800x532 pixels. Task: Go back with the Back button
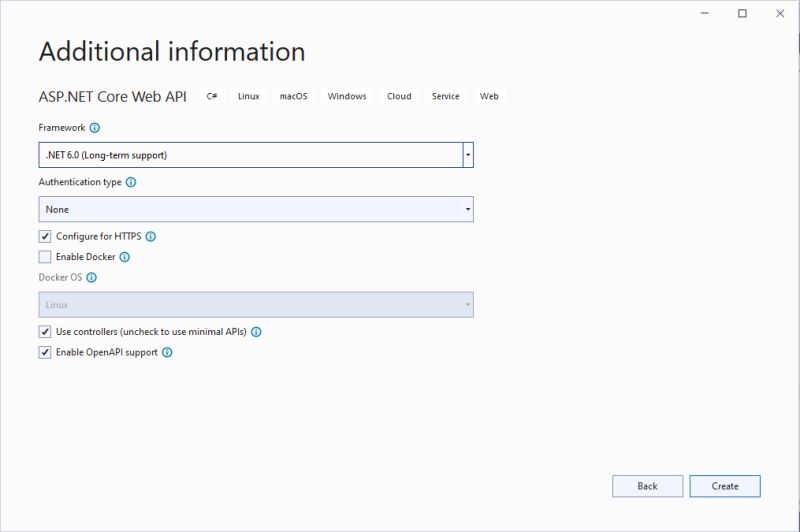pos(647,486)
